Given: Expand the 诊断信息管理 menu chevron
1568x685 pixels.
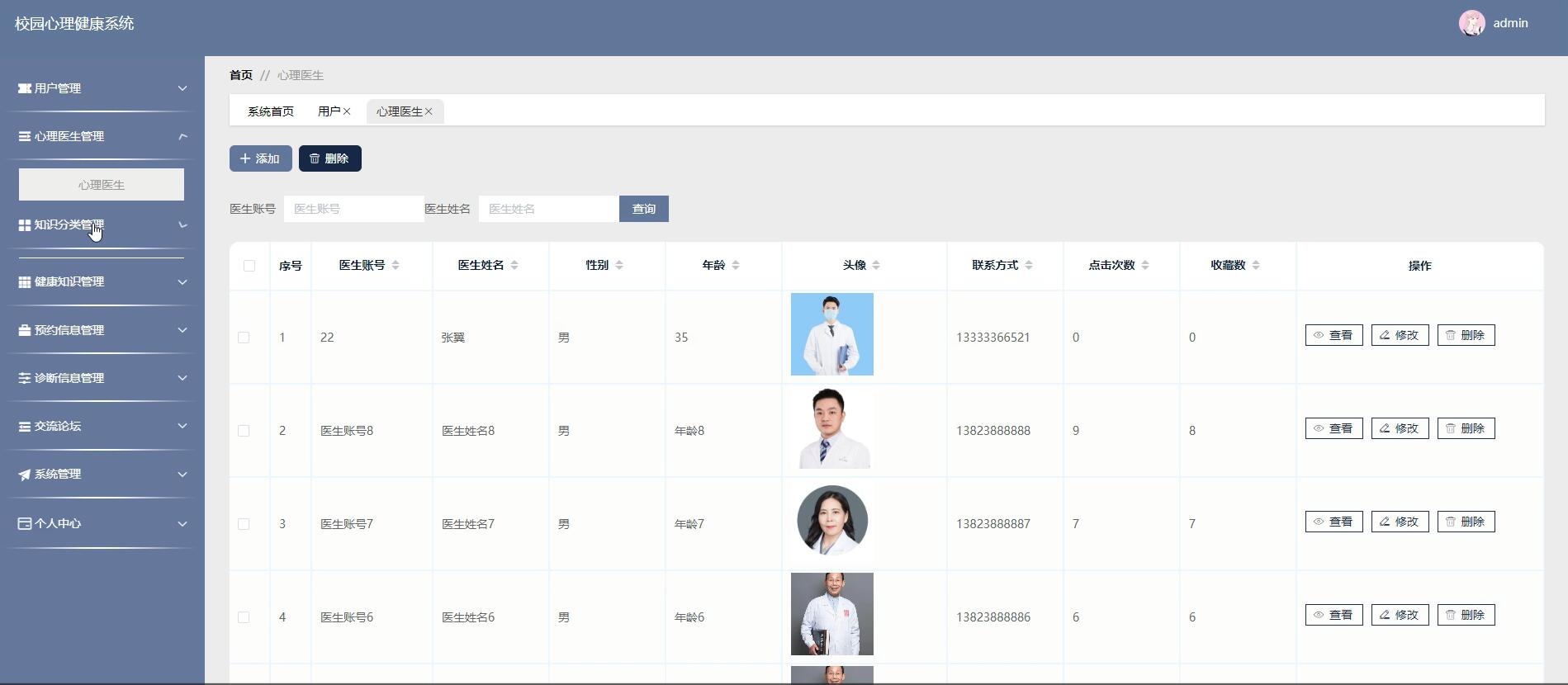Looking at the screenshot, I should 182,378.
